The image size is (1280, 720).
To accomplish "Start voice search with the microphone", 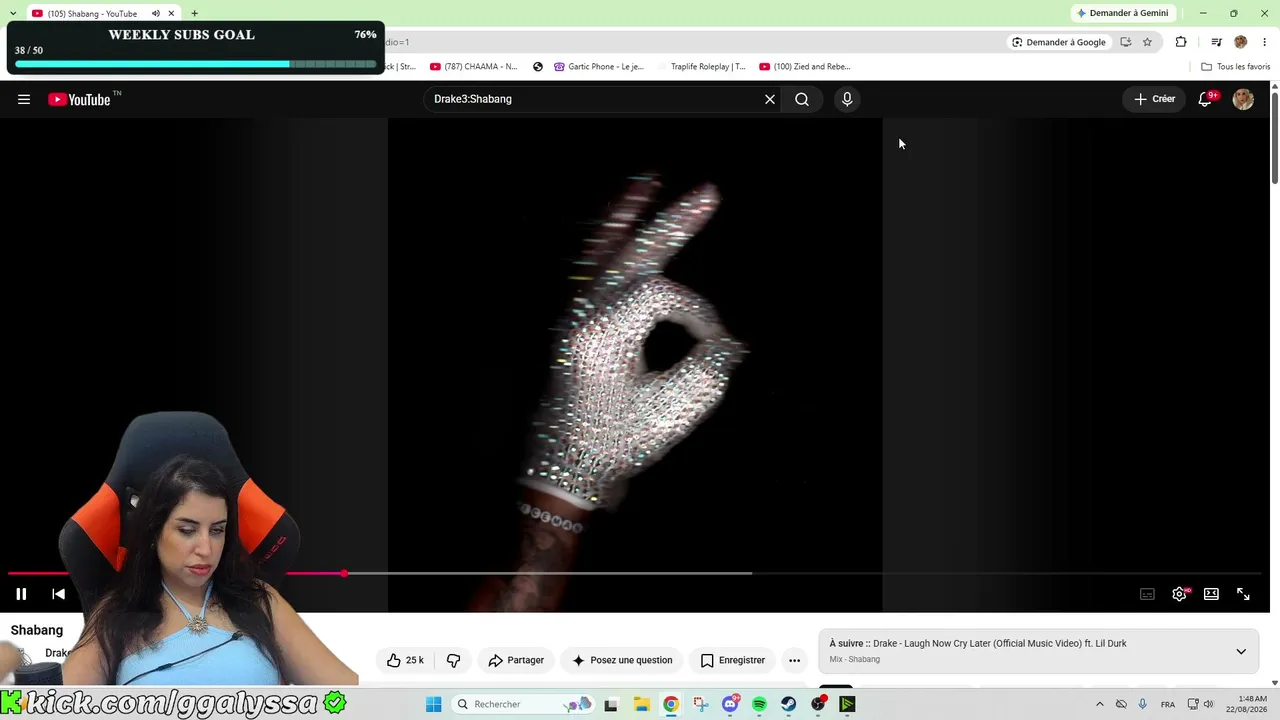I will click(x=847, y=99).
